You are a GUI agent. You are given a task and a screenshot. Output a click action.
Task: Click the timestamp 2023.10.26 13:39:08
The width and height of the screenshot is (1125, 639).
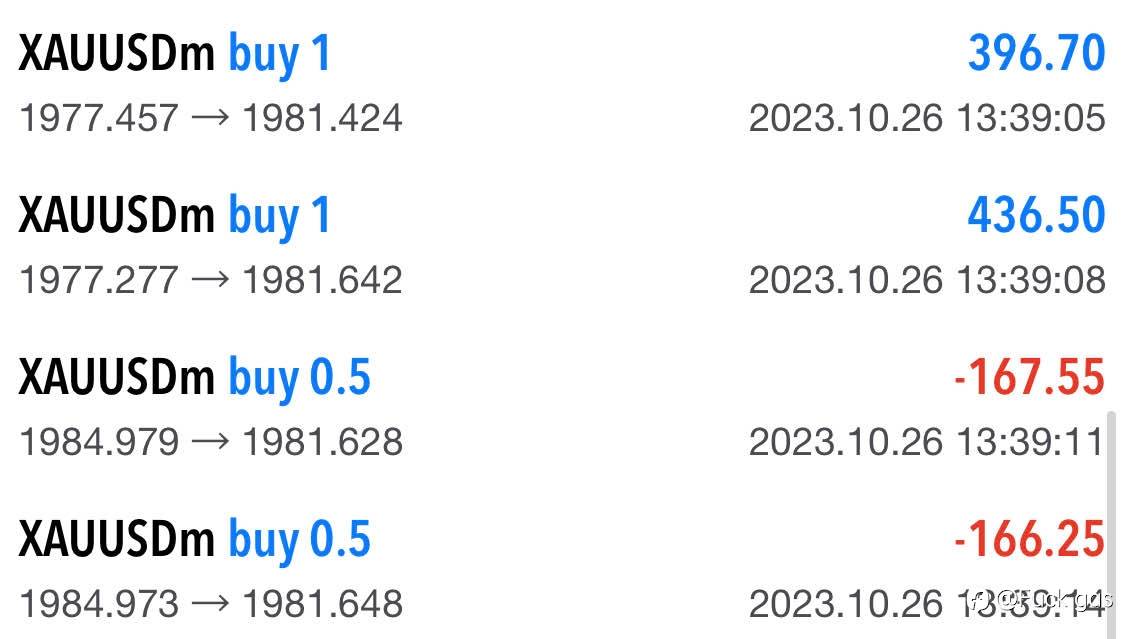pyautogui.click(x=927, y=280)
